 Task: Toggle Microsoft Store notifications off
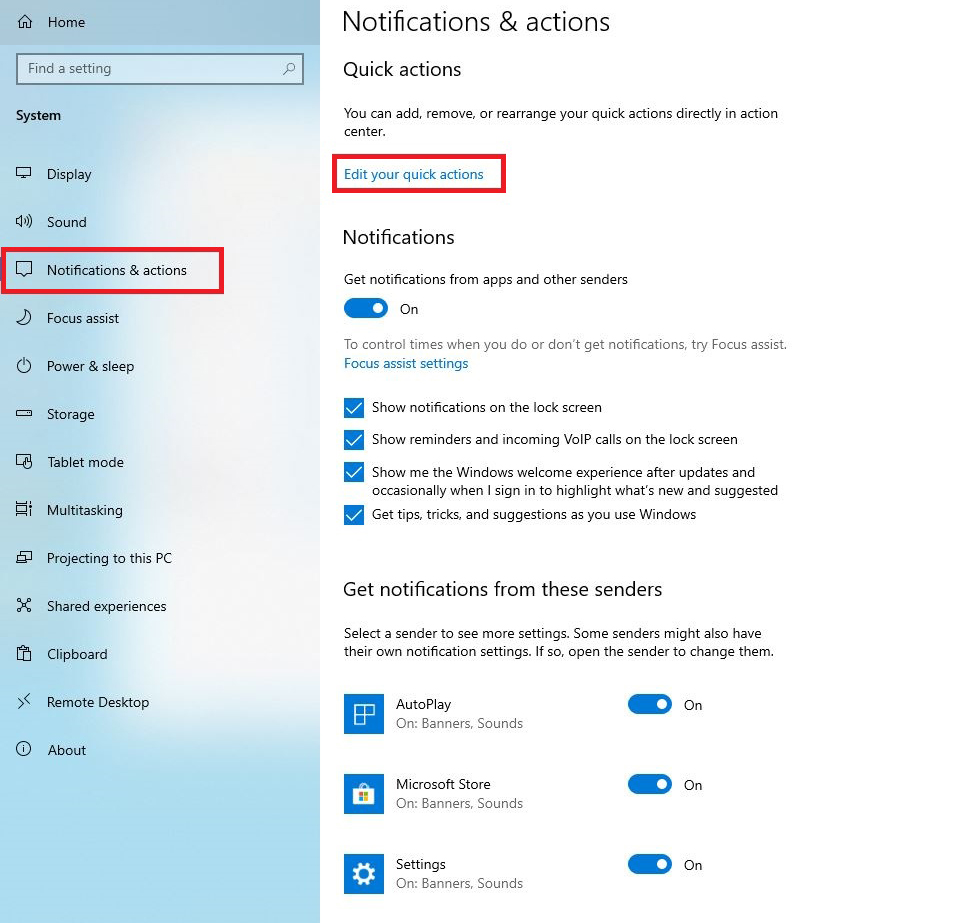click(650, 785)
